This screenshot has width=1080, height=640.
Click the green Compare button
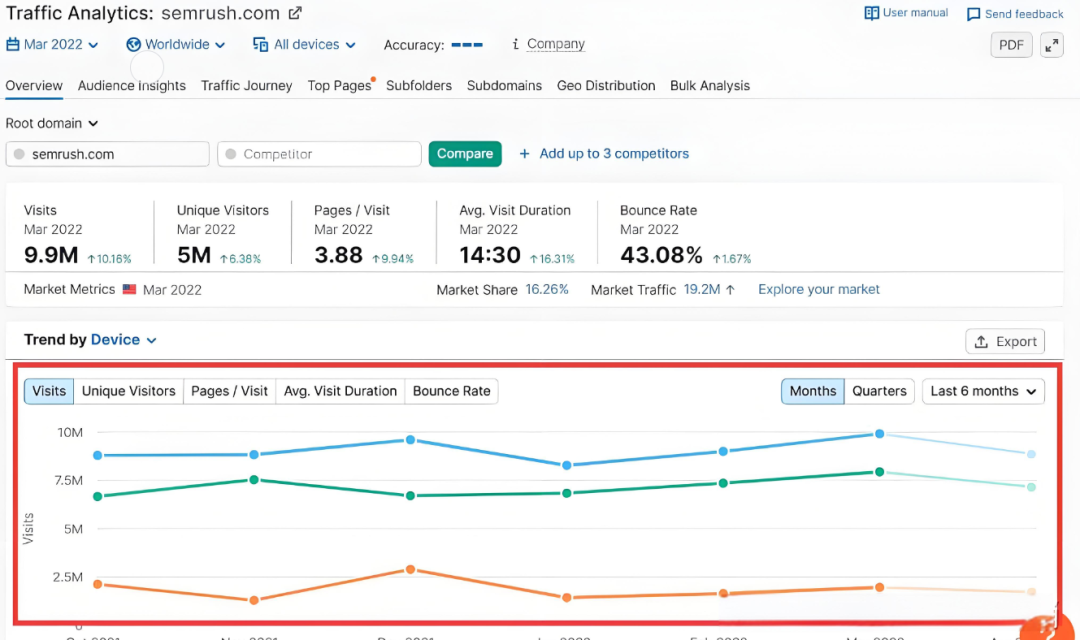coord(465,154)
